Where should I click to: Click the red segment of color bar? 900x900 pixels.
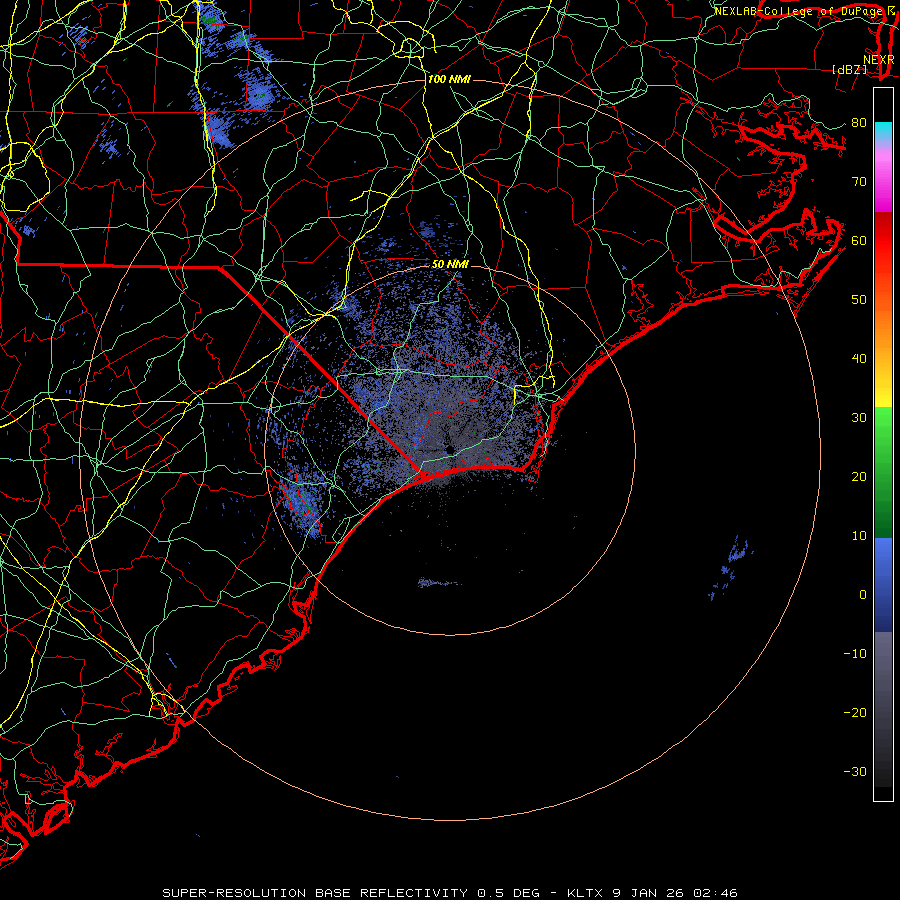883,241
